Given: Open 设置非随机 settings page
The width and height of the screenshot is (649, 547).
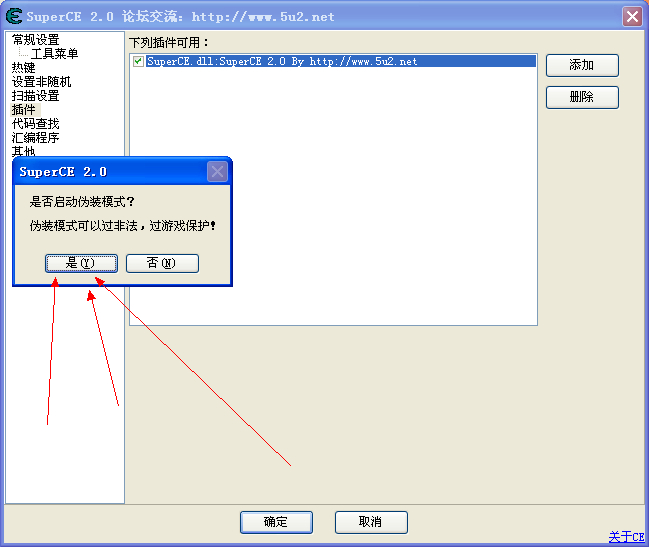Looking at the screenshot, I should (x=41, y=82).
